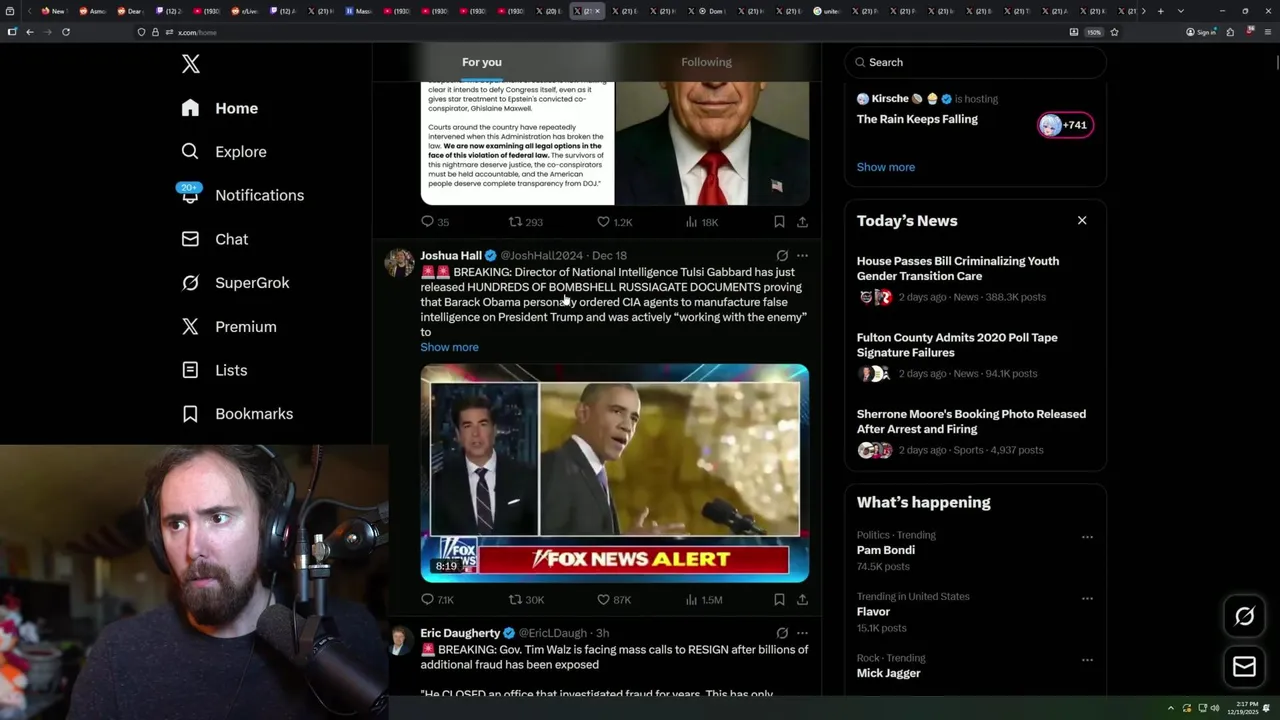
Task: Bookmark the top post with 18K views
Action: click(x=779, y=222)
